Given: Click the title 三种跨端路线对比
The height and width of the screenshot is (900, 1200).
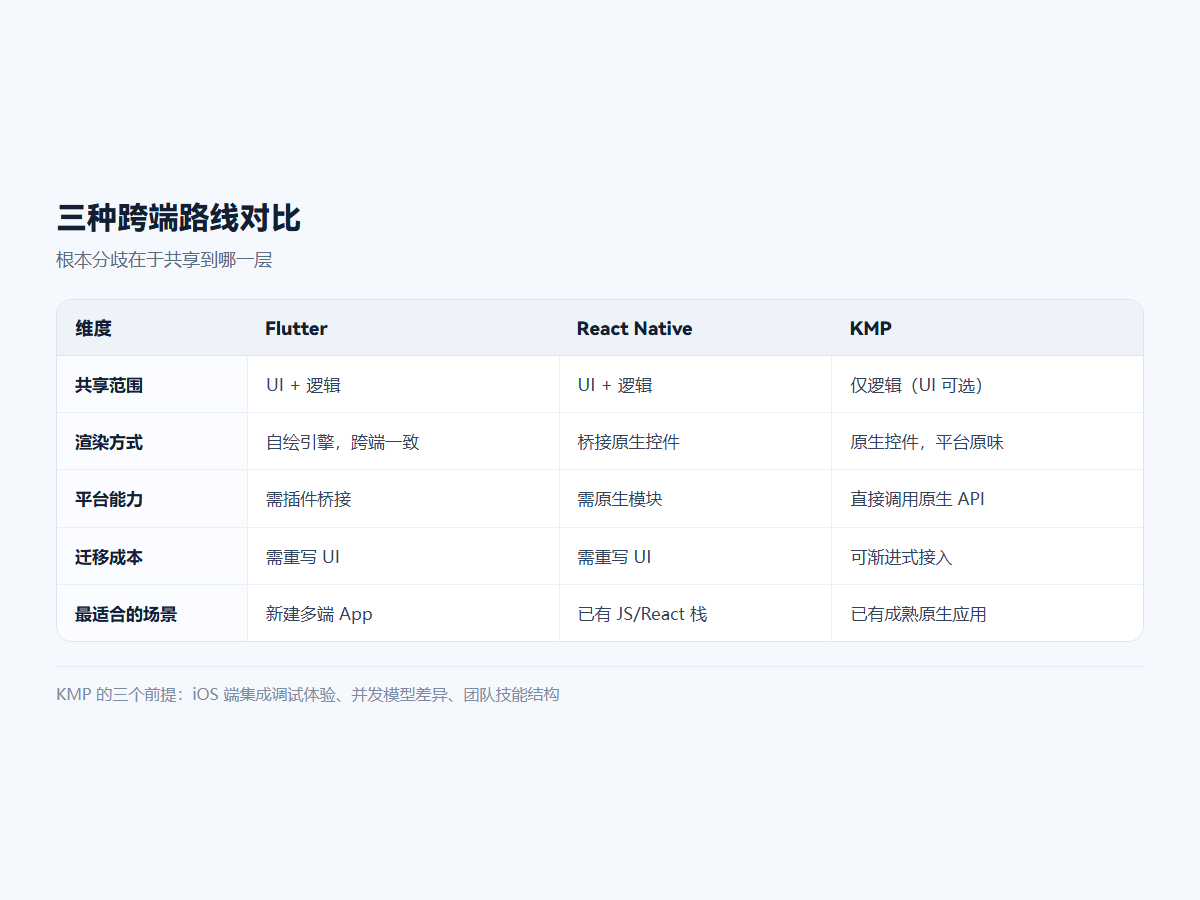Looking at the screenshot, I should coord(178,218).
